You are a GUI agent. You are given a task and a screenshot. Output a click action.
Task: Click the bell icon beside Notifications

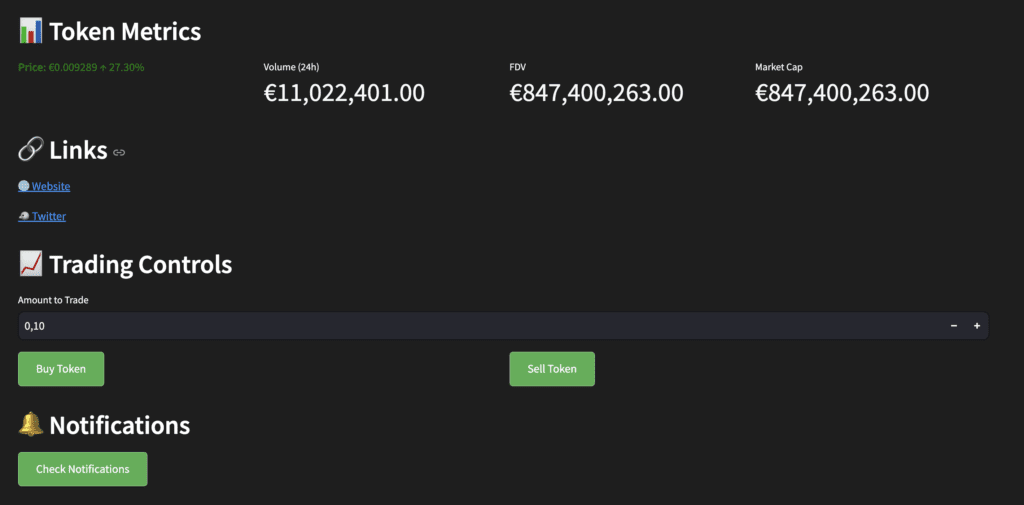coord(30,425)
